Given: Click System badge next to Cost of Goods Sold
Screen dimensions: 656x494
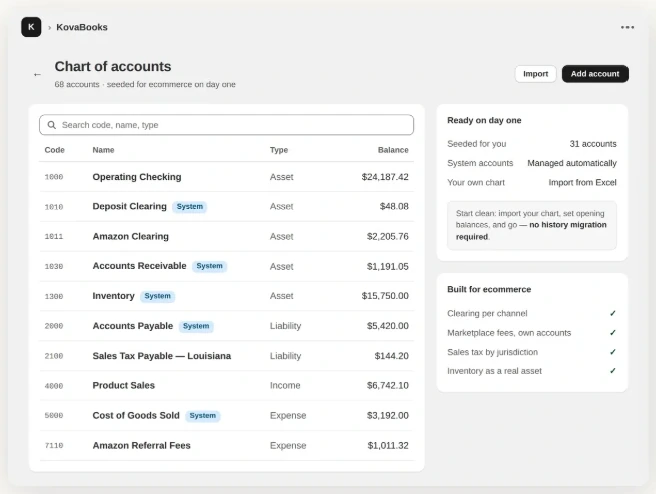Looking at the screenshot, I should coord(202,415).
